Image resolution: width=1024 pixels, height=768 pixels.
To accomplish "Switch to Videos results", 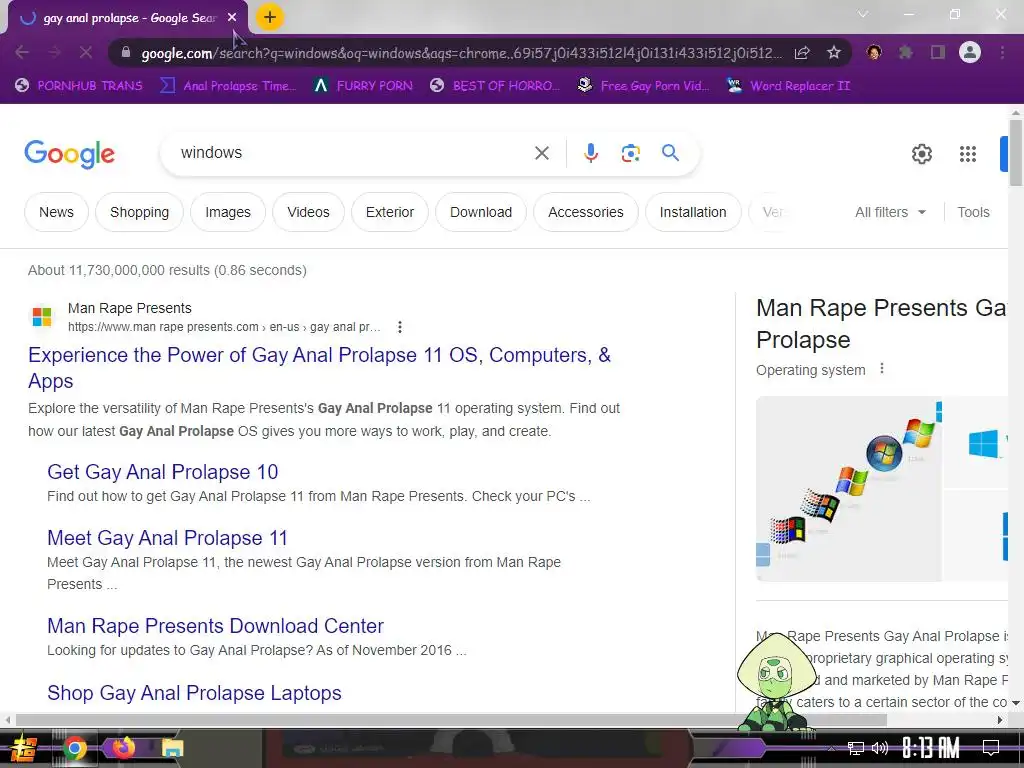I will click(x=308, y=212).
